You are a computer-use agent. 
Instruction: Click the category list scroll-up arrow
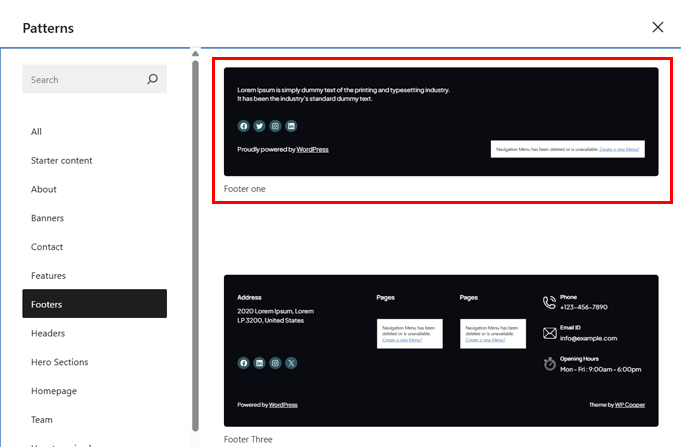(195, 53)
